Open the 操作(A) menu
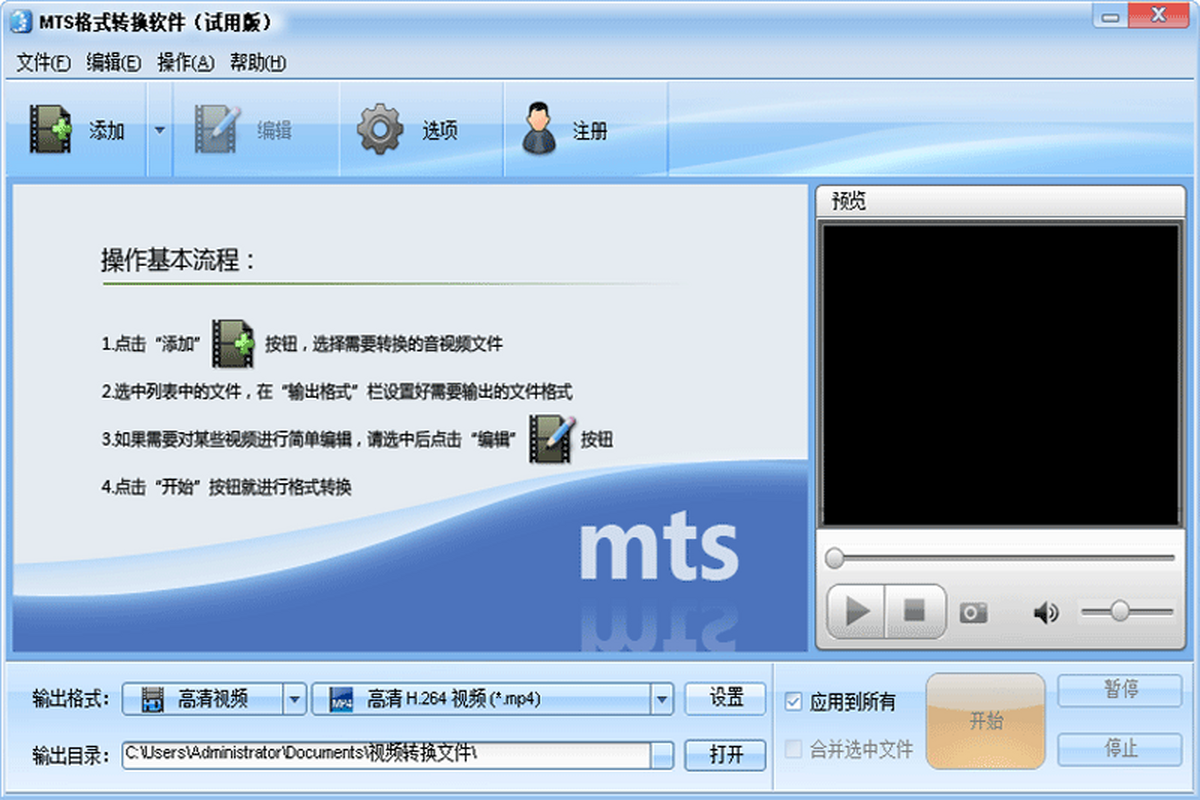The width and height of the screenshot is (1200, 800). pyautogui.click(x=186, y=62)
